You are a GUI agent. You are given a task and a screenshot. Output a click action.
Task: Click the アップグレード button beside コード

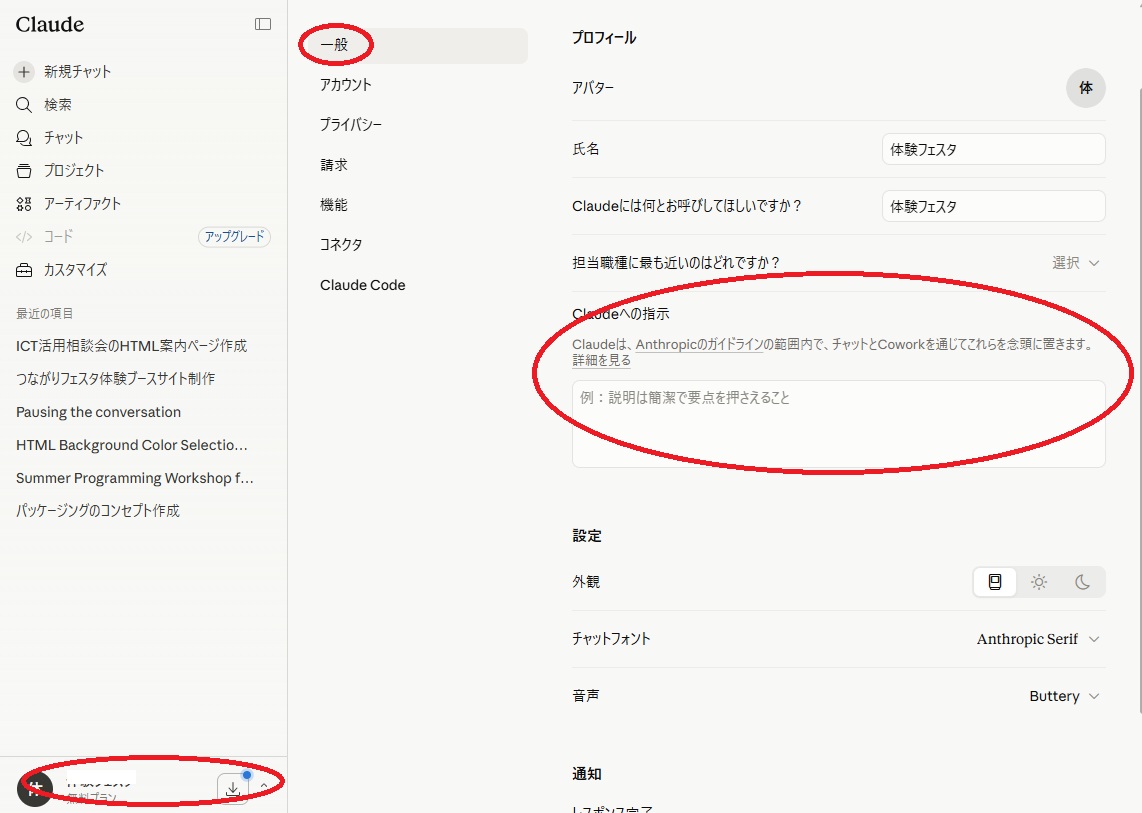point(235,237)
